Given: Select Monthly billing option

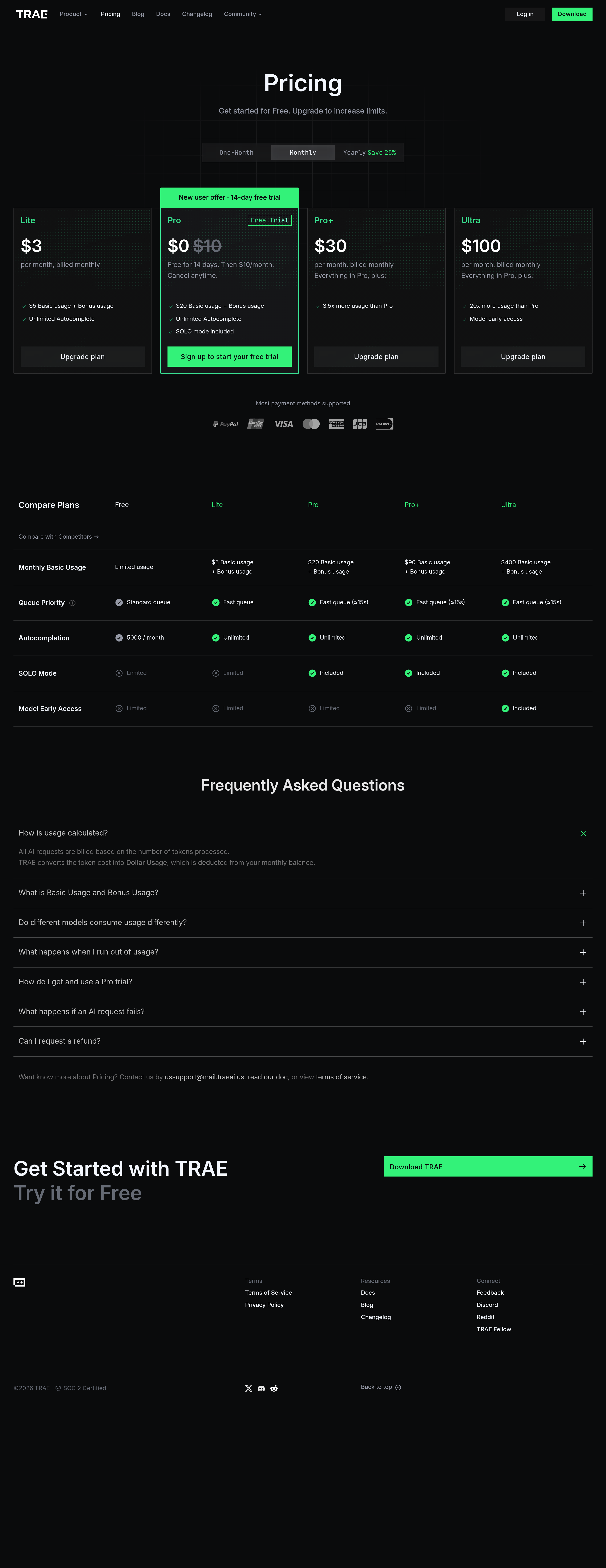Looking at the screenshot, I should (x=303, y=153).
